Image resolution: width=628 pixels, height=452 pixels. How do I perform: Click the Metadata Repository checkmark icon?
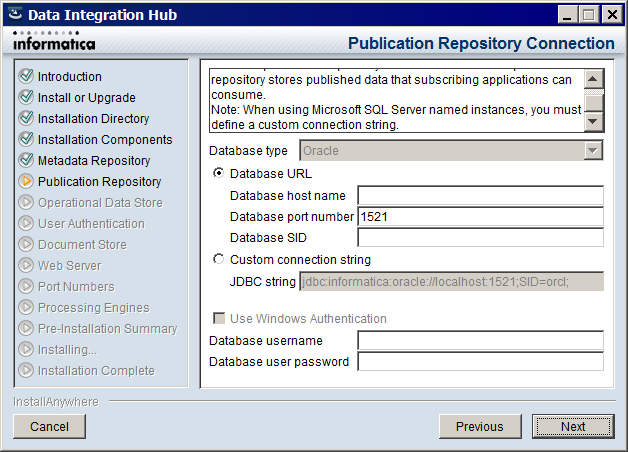click(x=26, y=160)
